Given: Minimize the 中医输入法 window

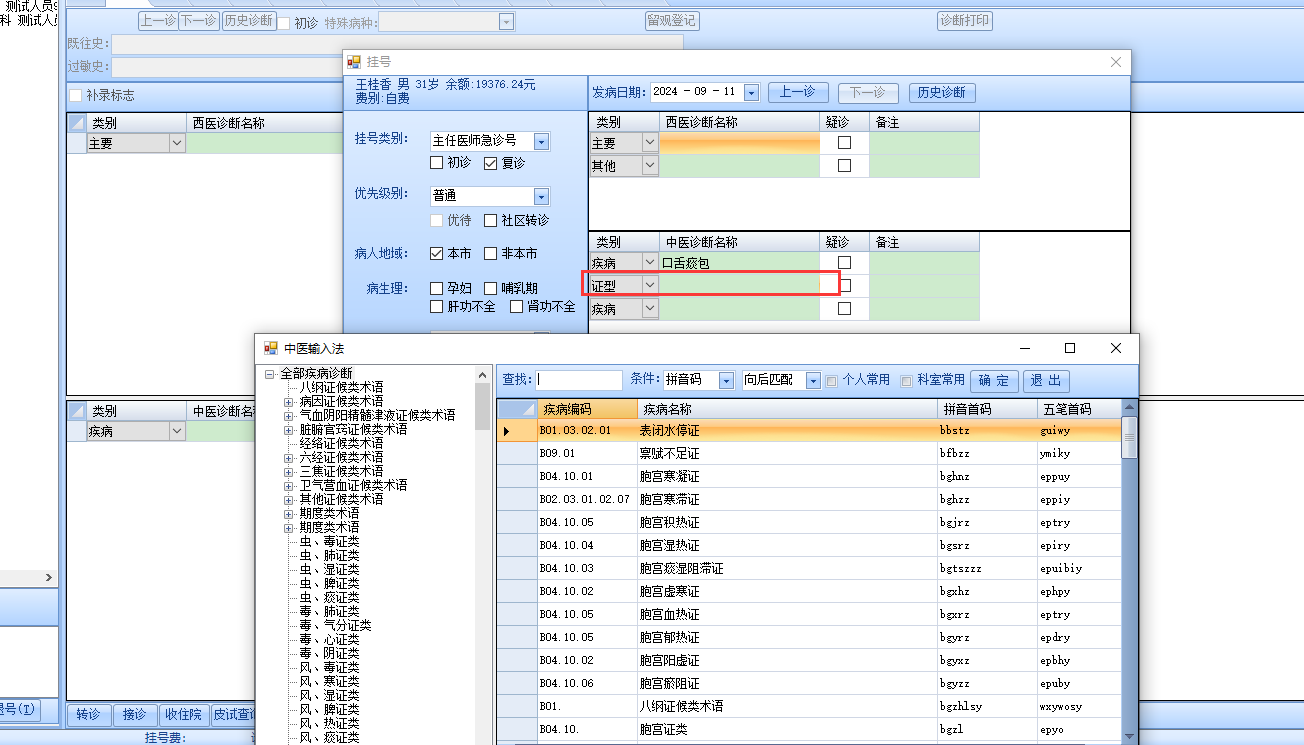Looking at the screenshot, I should (x=1024, y=348).
